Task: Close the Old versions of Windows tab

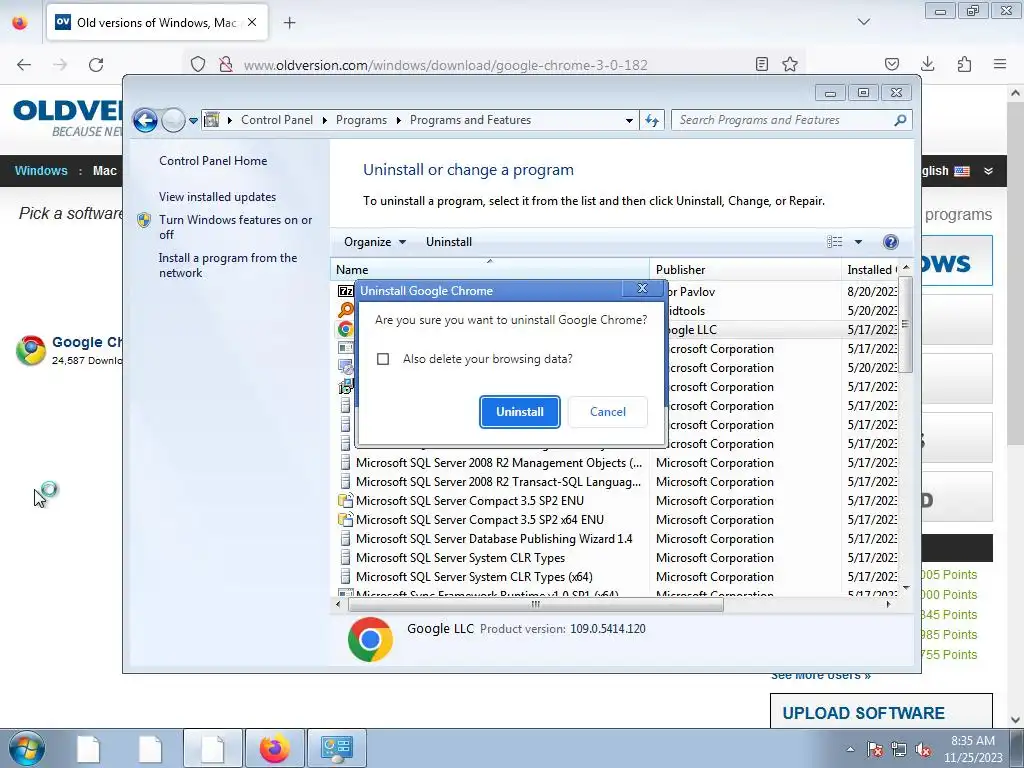Action: pyautogui.click(x=252, y=22)
